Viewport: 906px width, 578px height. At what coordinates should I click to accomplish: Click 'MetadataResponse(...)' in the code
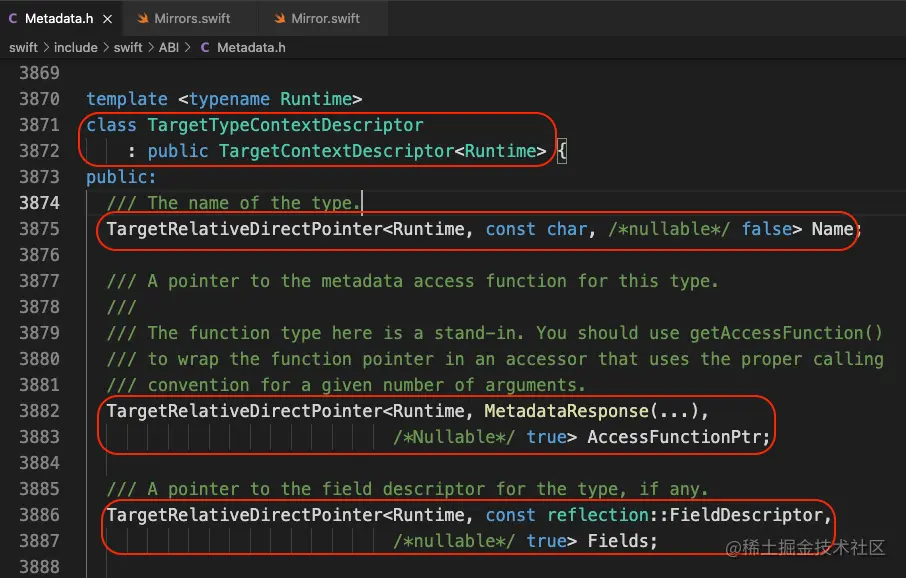point(591,411)
